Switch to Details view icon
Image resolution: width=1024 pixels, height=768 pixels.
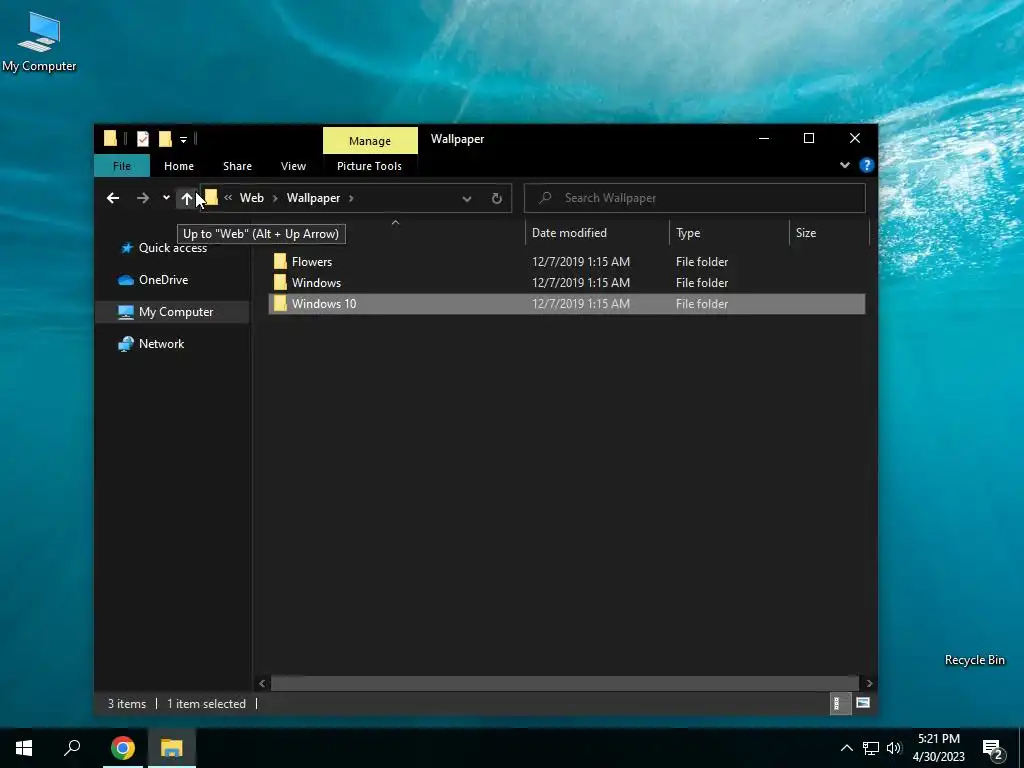[838, 703]
